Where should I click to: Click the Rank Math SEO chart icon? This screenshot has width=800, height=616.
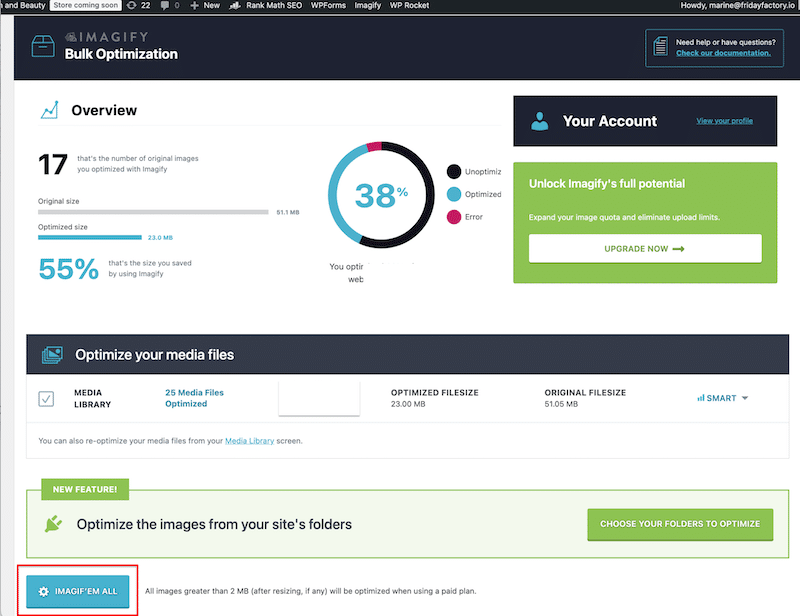pyautogui.click(x=235, y=5)
